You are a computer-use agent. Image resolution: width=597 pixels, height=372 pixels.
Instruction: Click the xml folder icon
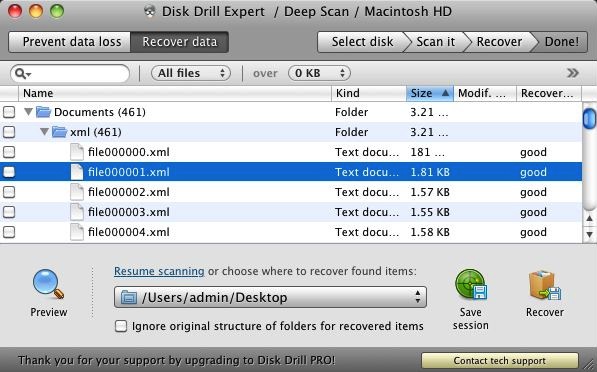coord(59,132)
